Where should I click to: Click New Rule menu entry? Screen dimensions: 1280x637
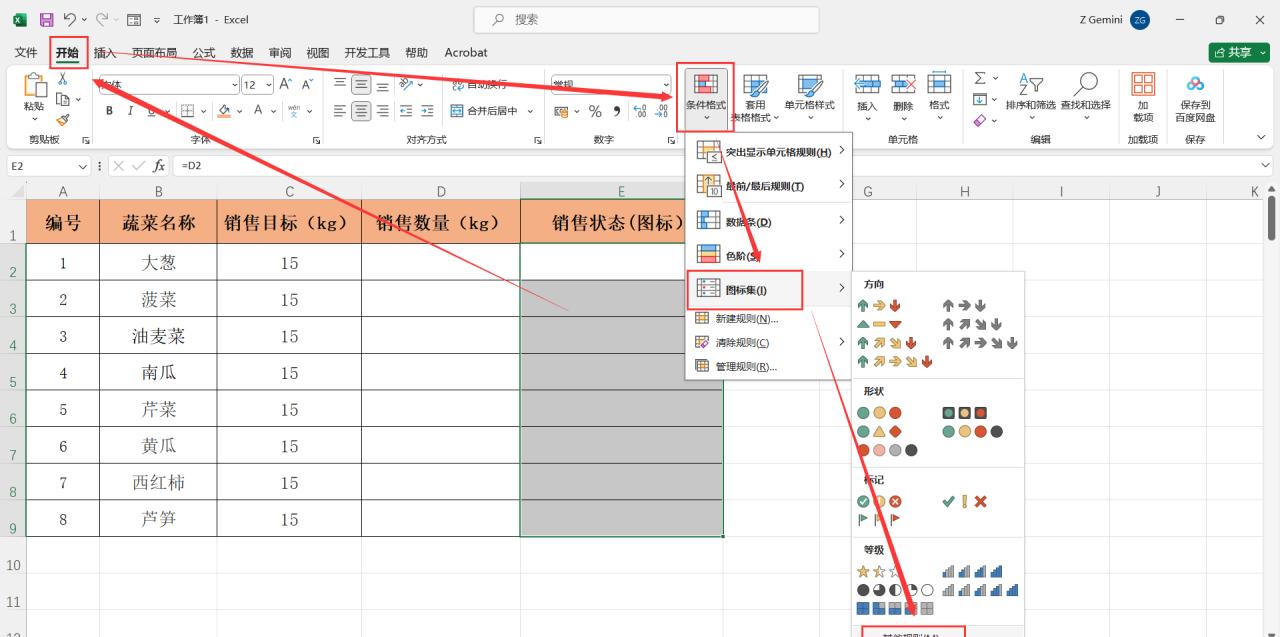(769, 319)
